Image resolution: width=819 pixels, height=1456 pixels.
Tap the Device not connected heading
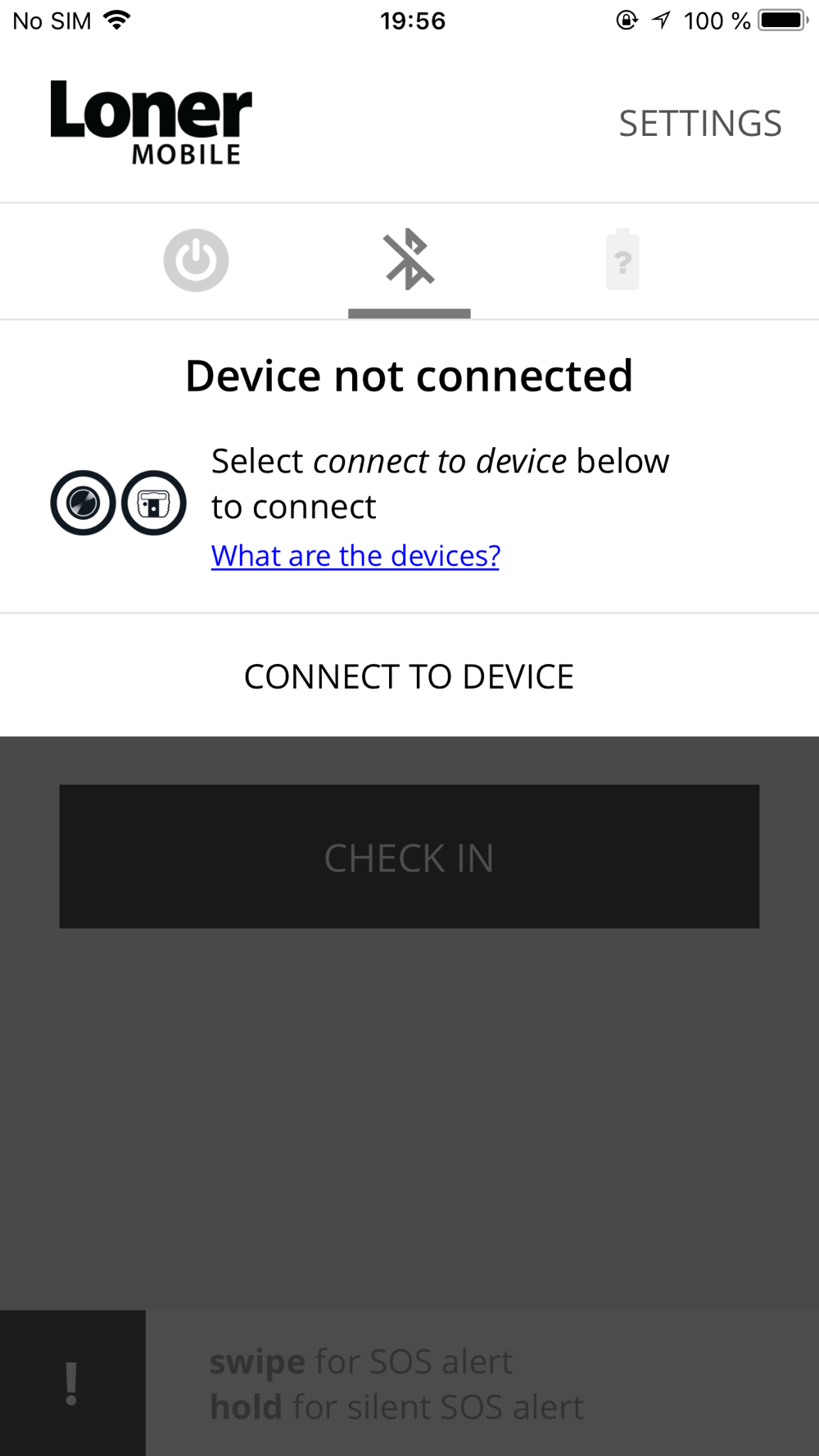(x=409, y=376)
